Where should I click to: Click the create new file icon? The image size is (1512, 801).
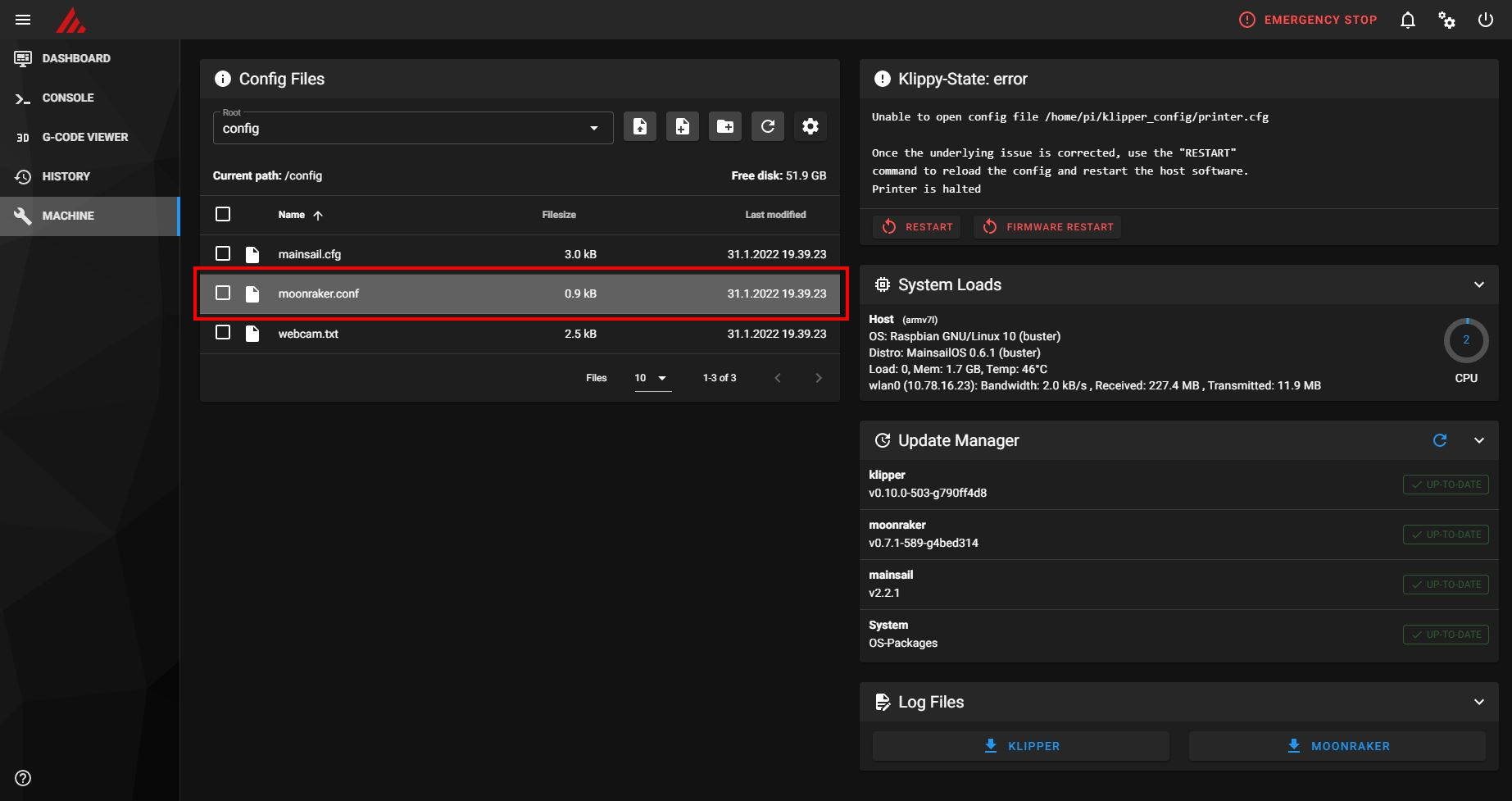click(682, 126)
